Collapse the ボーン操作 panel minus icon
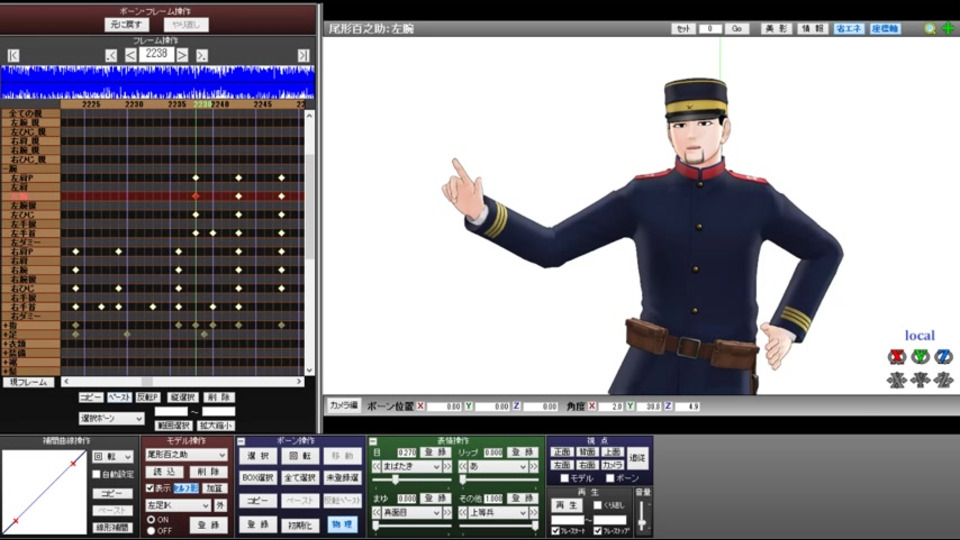The image size is (960, 540). (x=241, y=441)
